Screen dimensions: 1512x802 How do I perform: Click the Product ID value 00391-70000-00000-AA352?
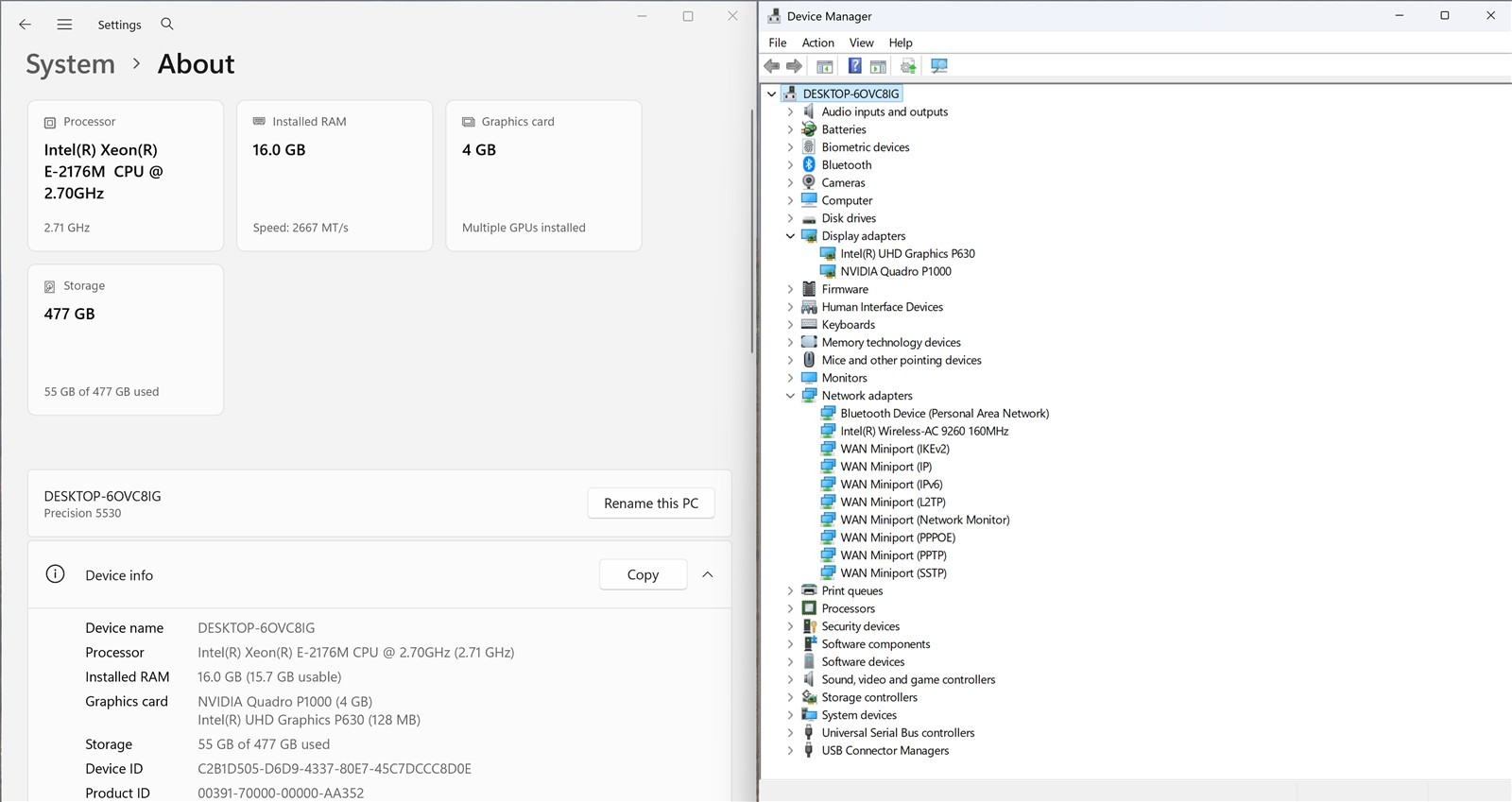click(x=281, y=793)
